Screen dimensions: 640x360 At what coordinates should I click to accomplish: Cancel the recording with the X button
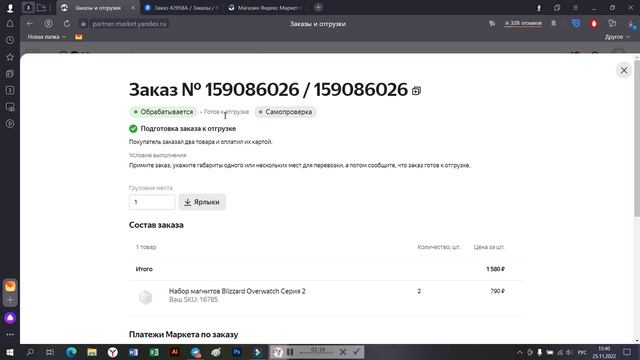tap(343, 352)
